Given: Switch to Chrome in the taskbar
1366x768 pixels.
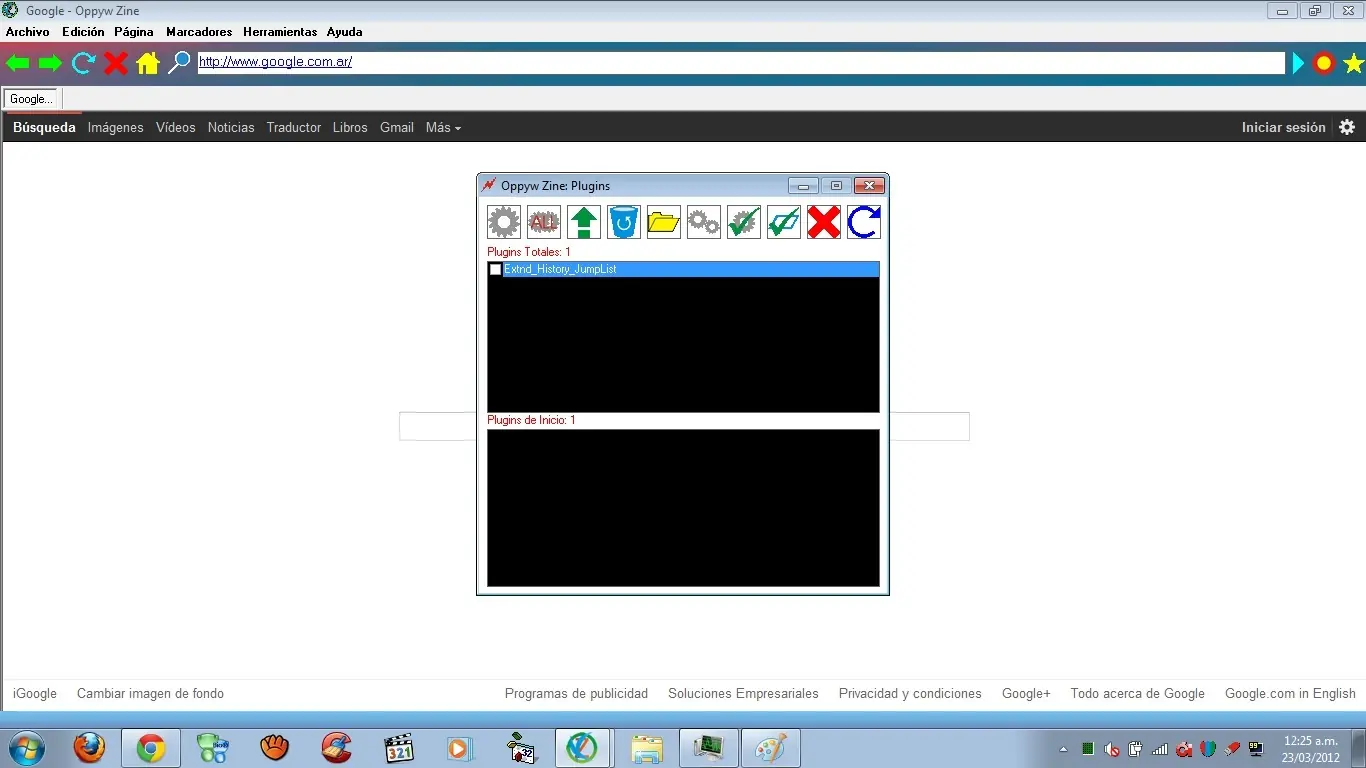Looking at the screenshot, I should pos(151,748).
